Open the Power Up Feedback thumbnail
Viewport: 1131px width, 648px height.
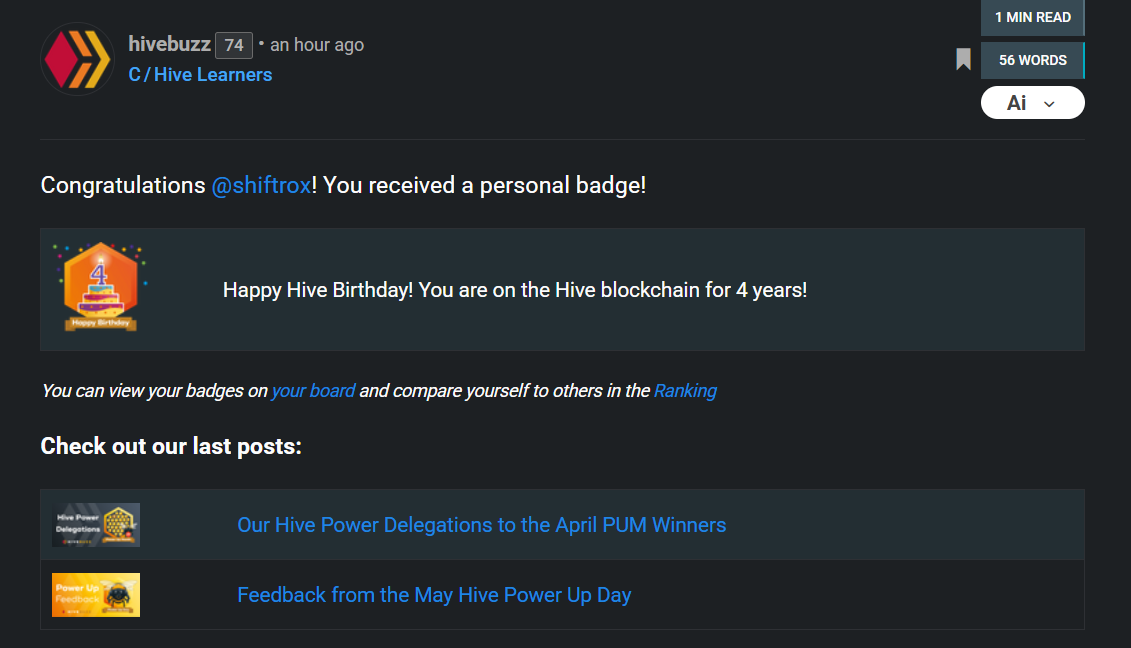[96, 595]
